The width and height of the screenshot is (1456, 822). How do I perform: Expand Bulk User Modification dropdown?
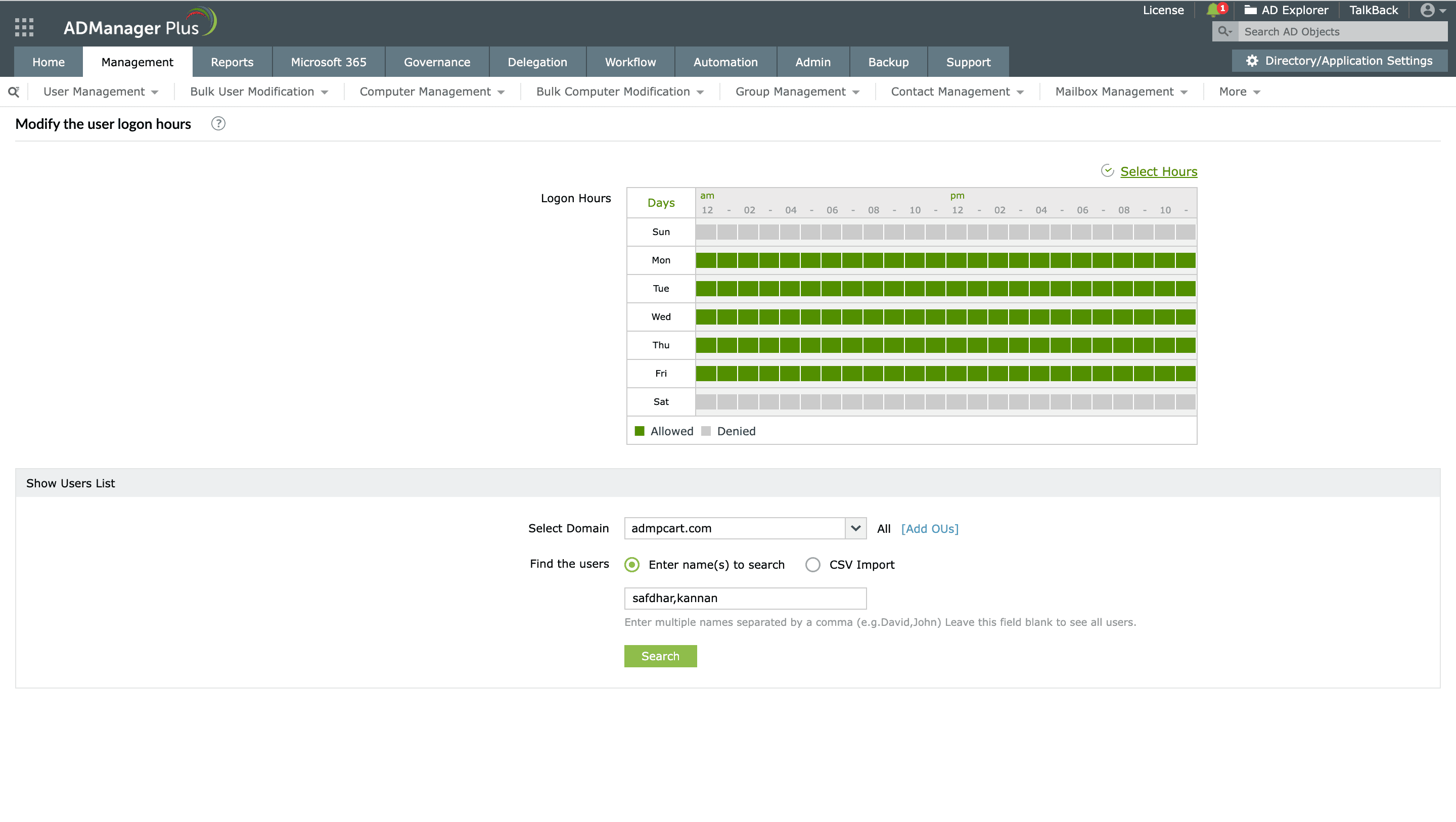click(x=259, y=92)
